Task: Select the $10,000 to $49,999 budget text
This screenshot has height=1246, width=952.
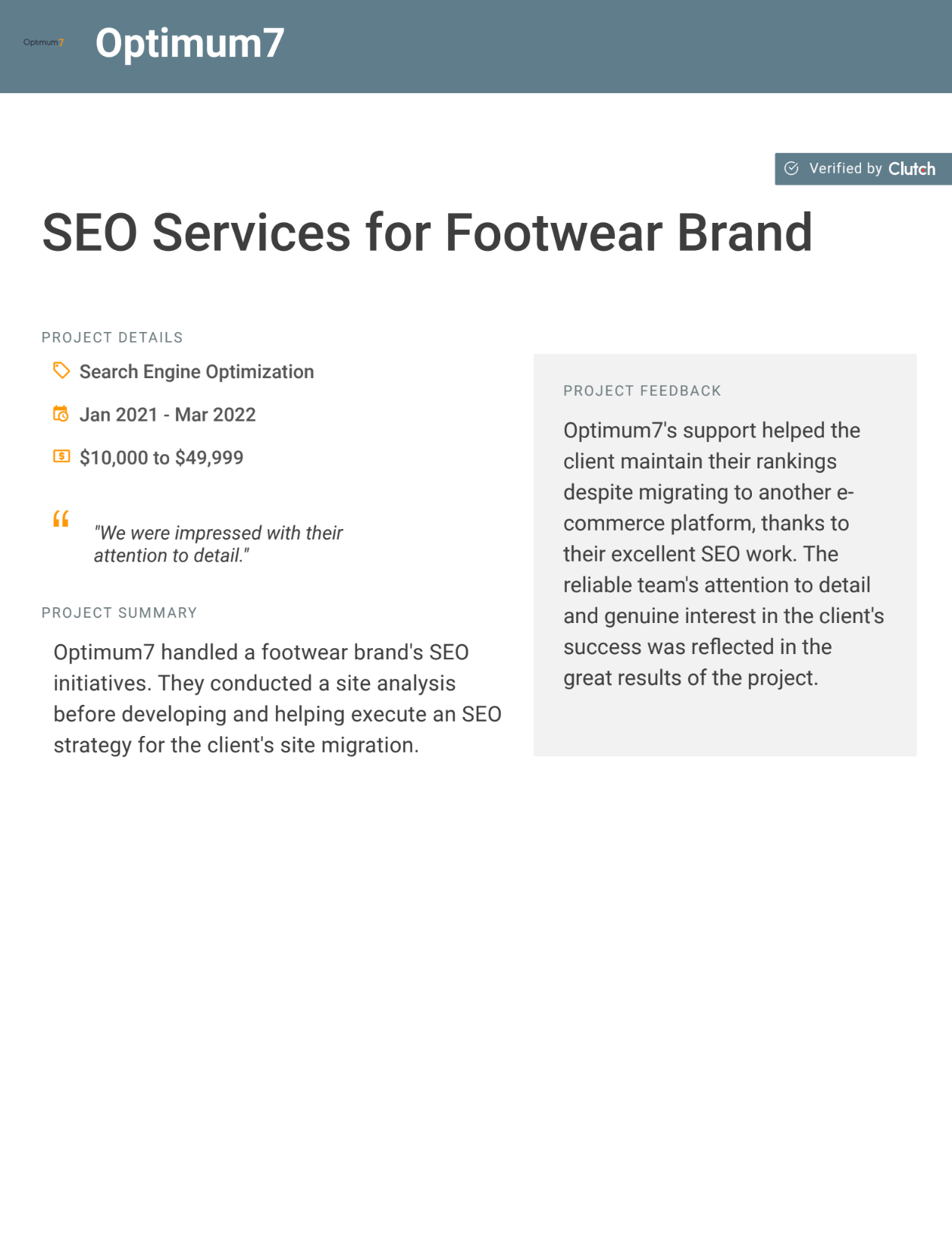Action: [161, 458]
